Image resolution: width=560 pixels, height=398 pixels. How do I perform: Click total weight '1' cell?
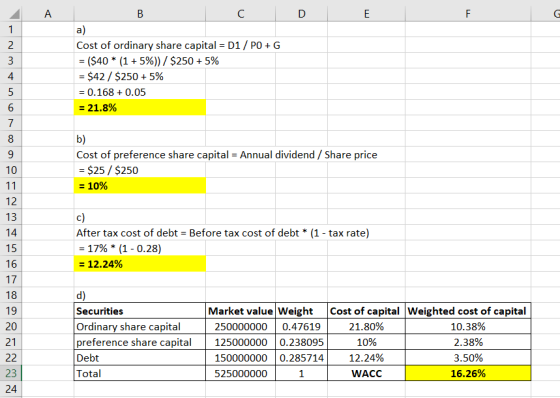coord(301,373)
